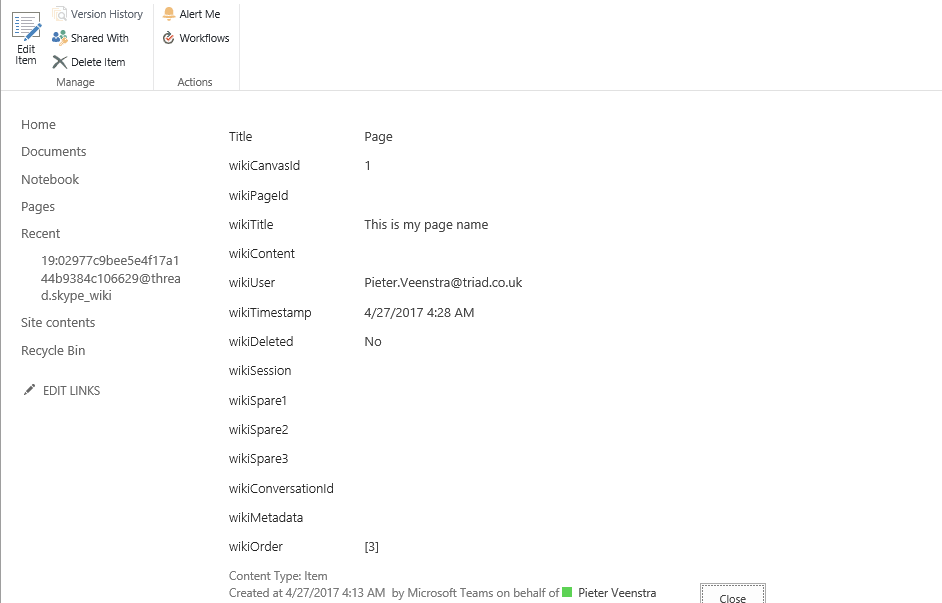Click EDIT LINKS text
This screenshot has width=942, height=603.
tap(71, 390)
